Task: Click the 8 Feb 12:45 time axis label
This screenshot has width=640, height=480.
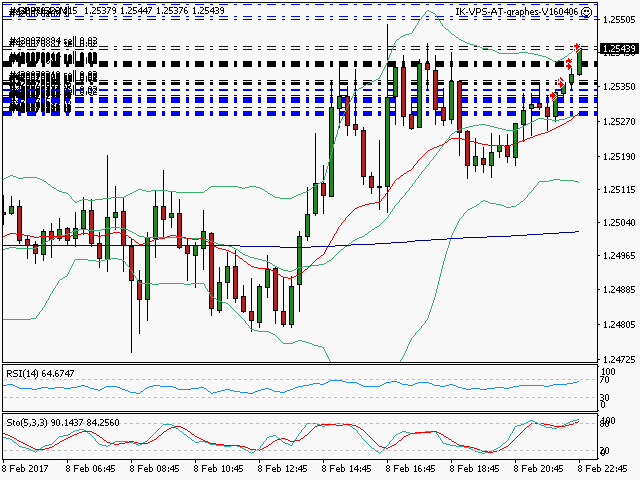Action: pos(282,468)
